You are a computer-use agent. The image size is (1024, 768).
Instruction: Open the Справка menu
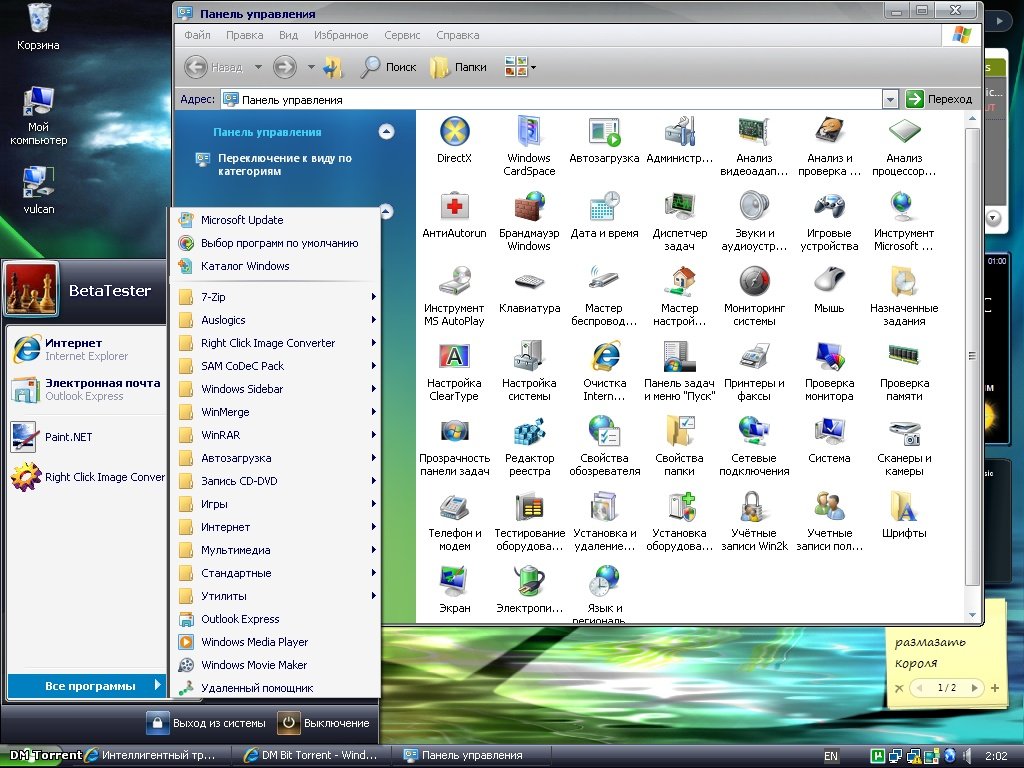[457, 35]
